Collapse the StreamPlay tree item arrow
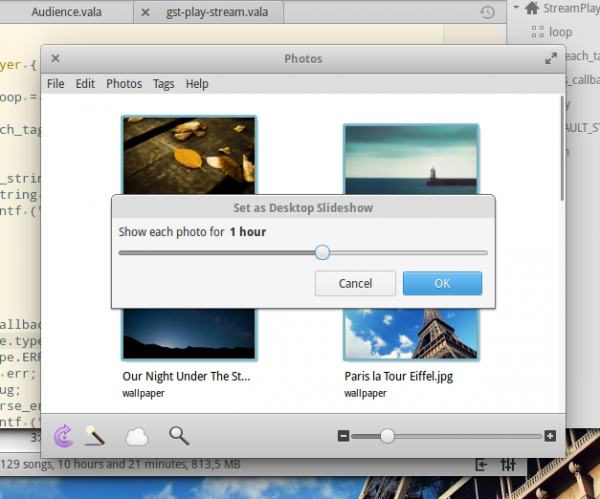The image size is (600, 499). coord(518,9)
